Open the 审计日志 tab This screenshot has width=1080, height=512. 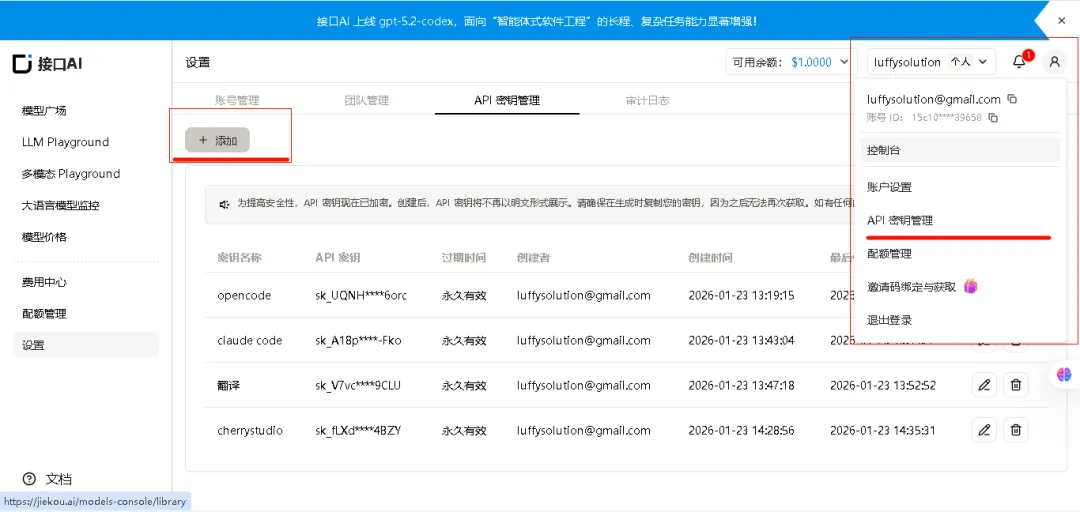[647, 100]
